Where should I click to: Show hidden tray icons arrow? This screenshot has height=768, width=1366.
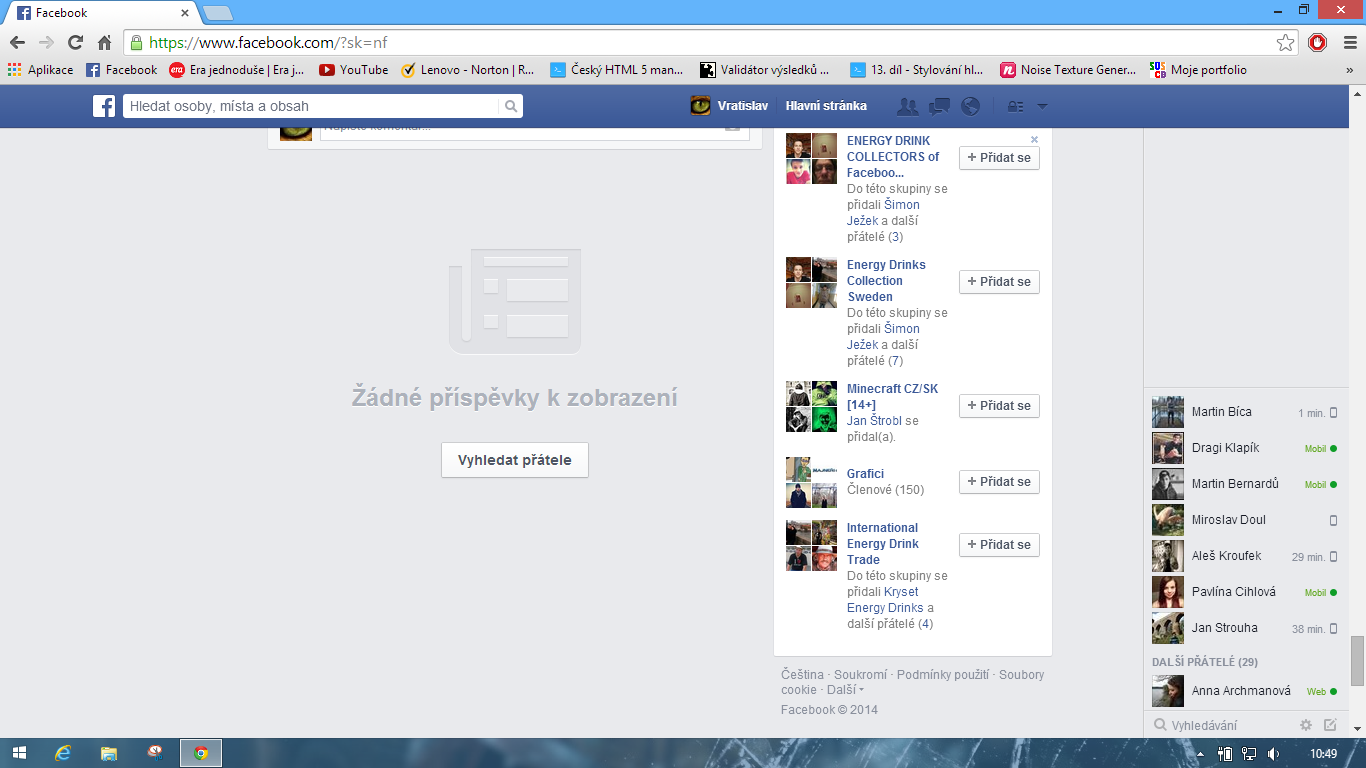click(x=1199, y=753)
